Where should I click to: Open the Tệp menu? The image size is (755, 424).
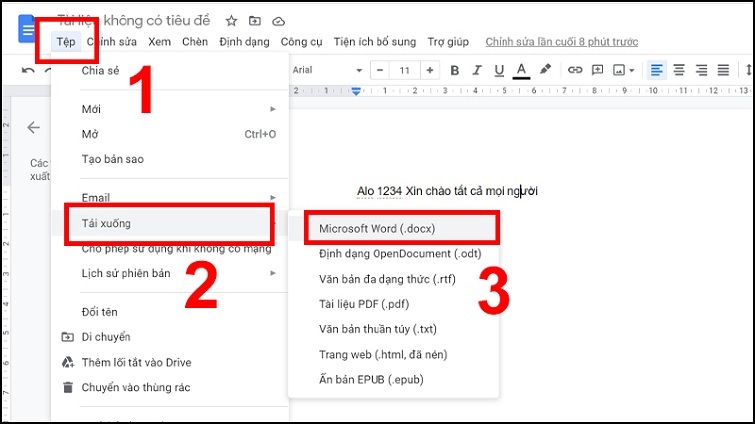point(66,42)
